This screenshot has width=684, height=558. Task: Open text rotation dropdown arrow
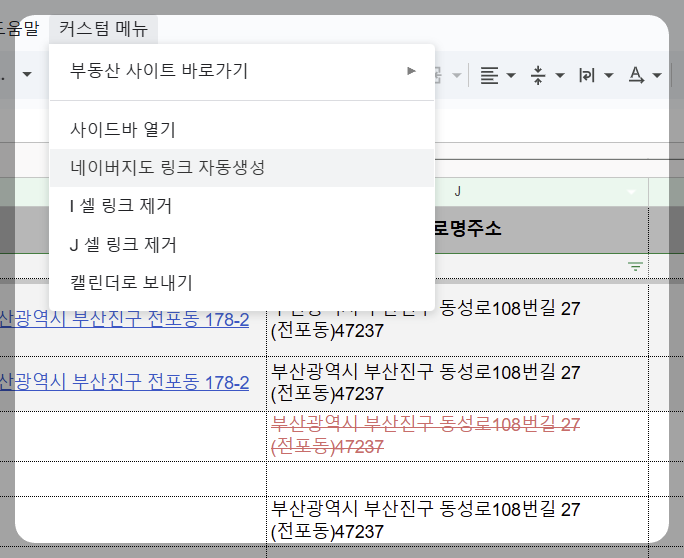click(657, 75)
